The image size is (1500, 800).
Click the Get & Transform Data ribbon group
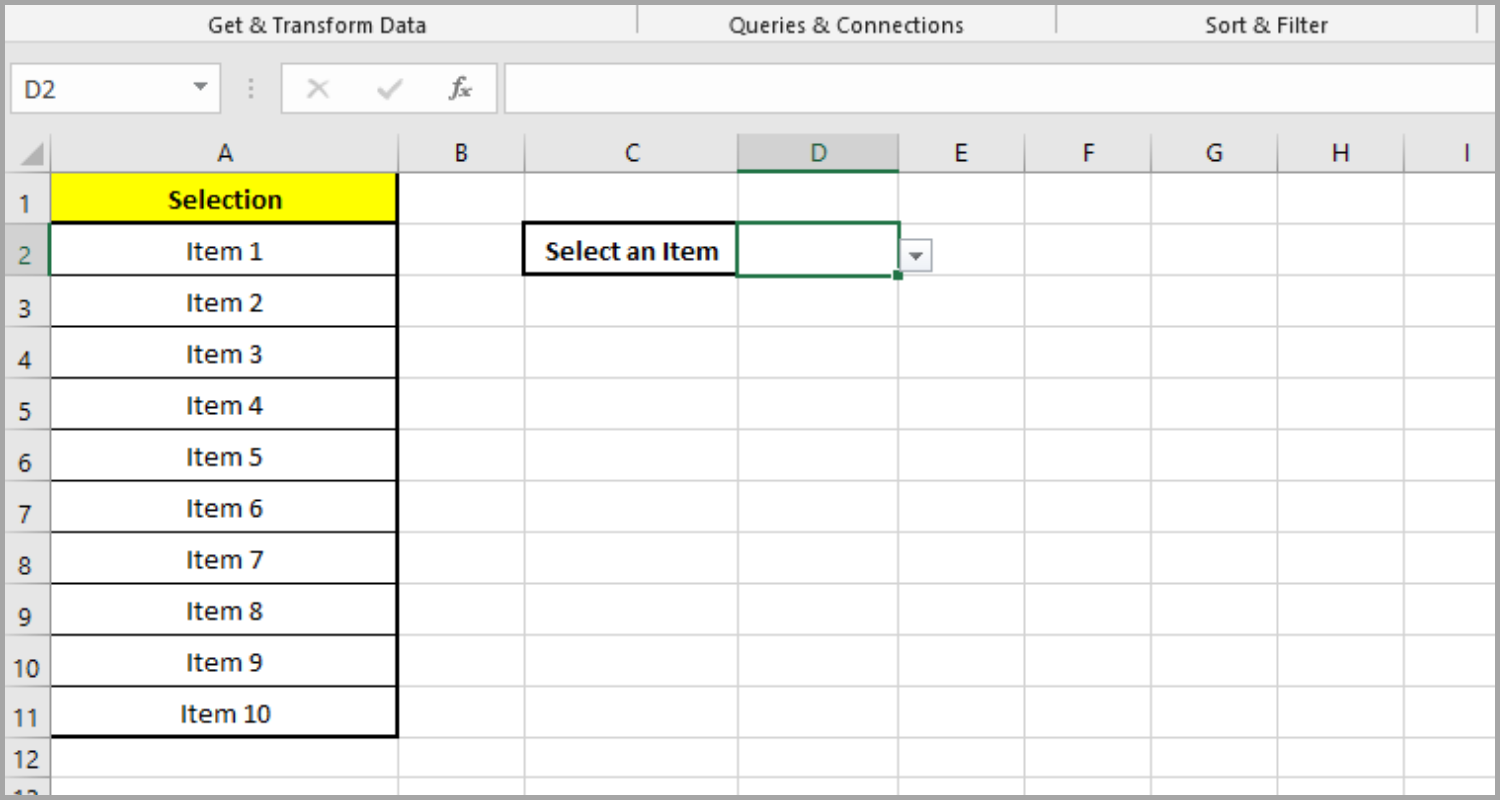(316, 24)
